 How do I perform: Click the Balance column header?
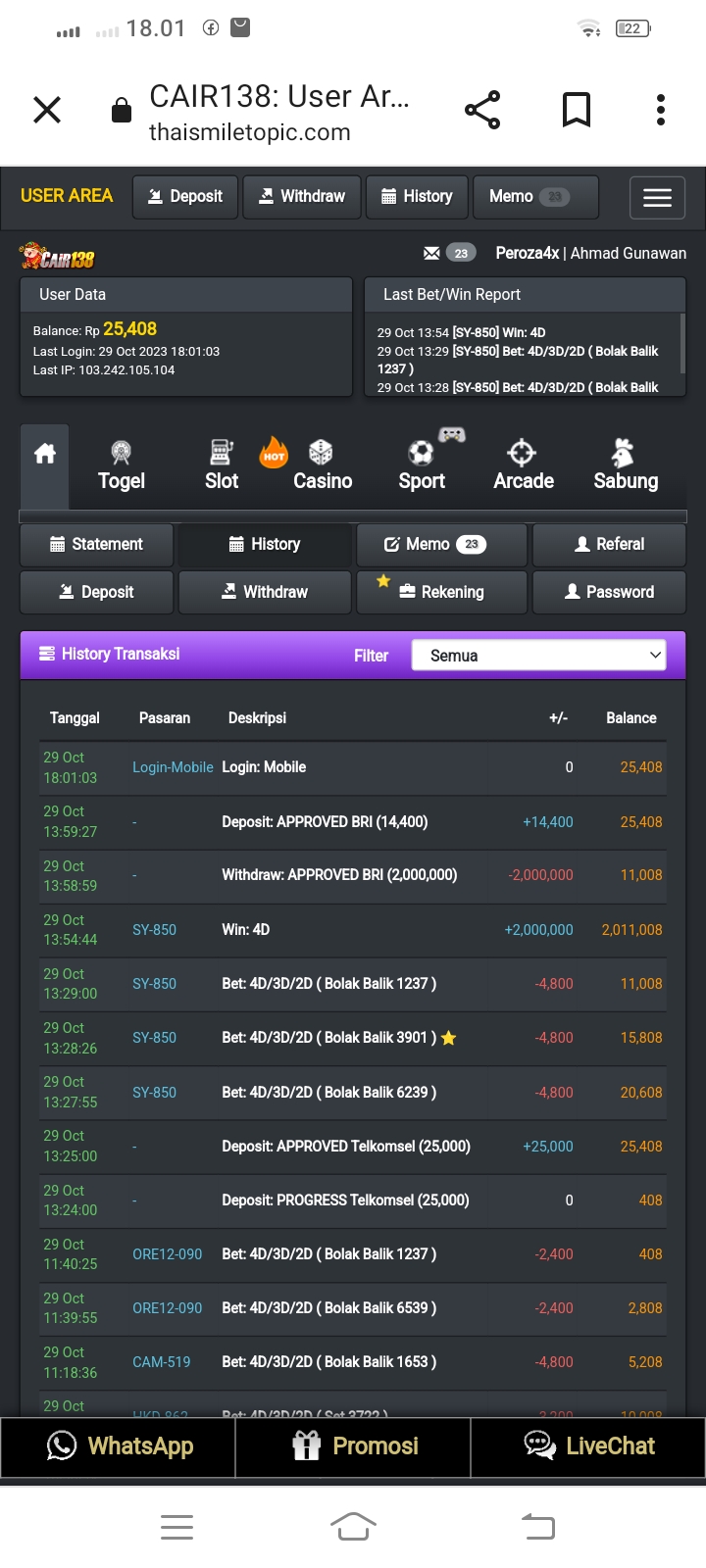tap(631, 718)
